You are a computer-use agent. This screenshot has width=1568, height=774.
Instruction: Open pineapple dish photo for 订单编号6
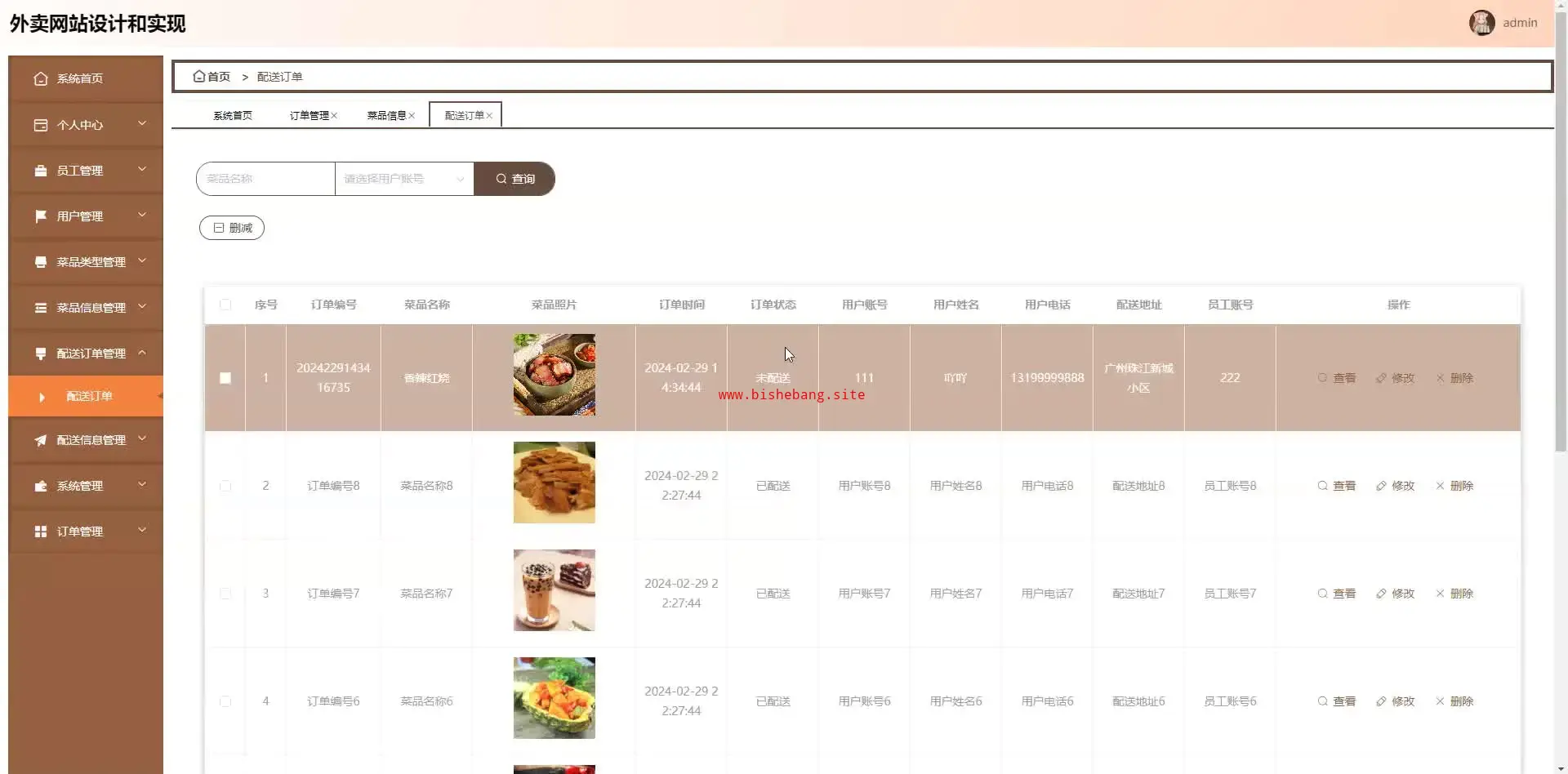[x=555, y=698]
